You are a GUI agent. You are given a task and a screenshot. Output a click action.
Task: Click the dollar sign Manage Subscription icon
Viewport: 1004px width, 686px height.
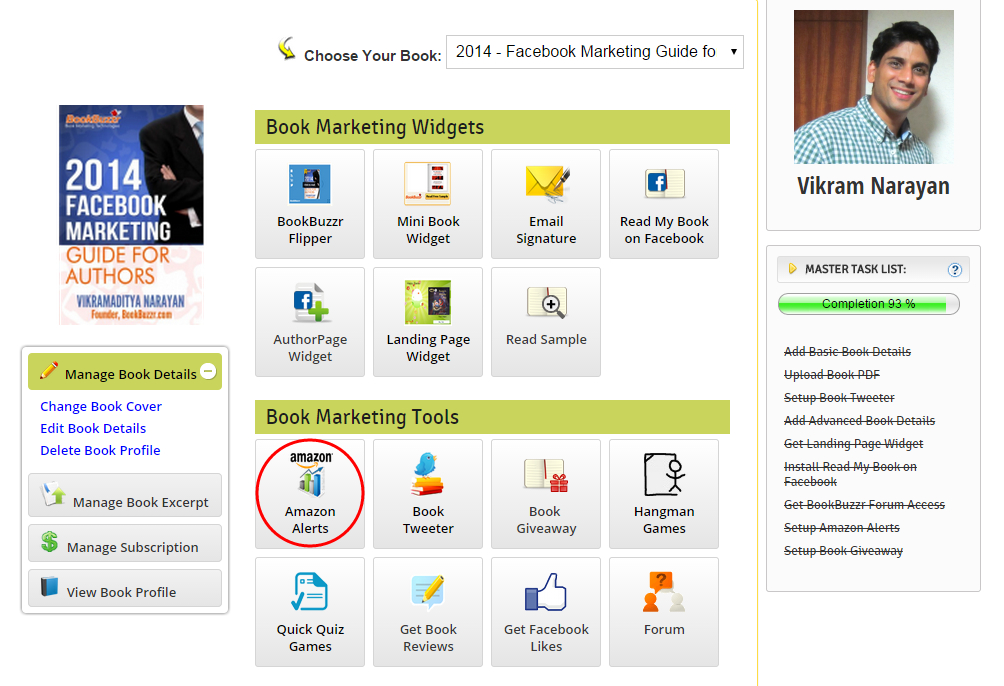(x=49, y=542)
